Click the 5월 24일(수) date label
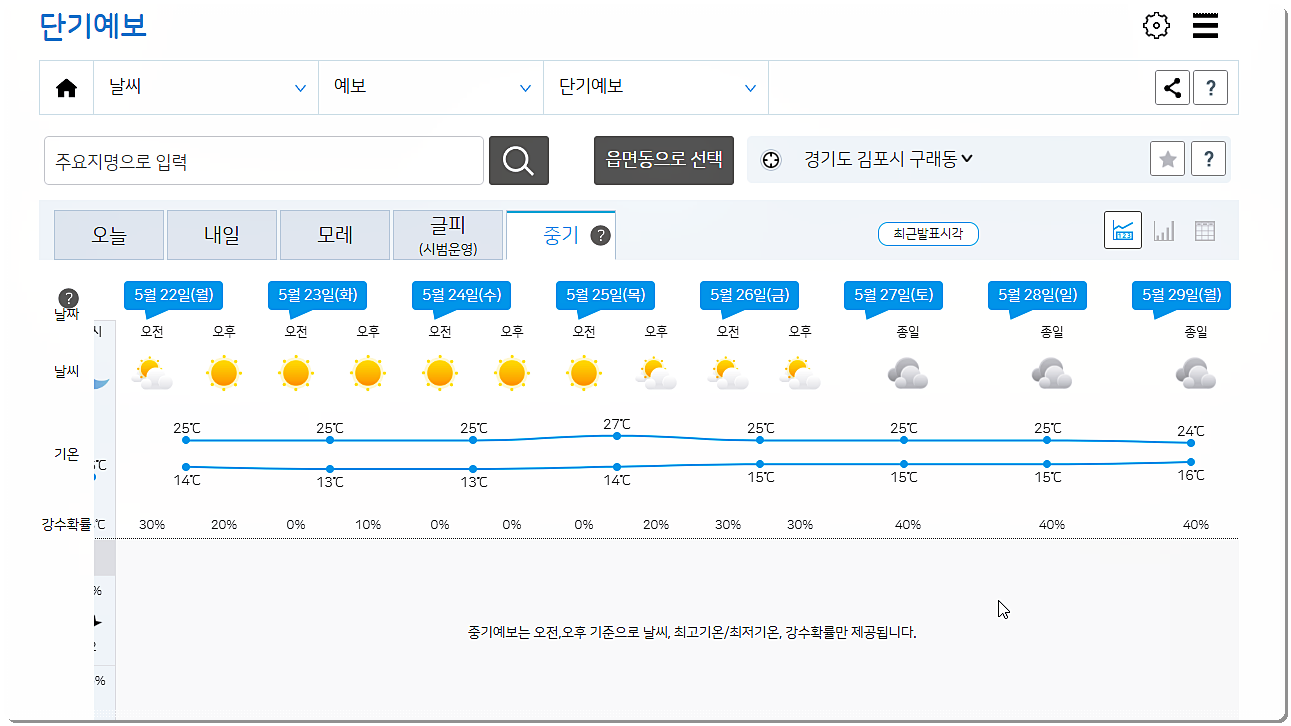1291x726 pixels. (461, 295)
